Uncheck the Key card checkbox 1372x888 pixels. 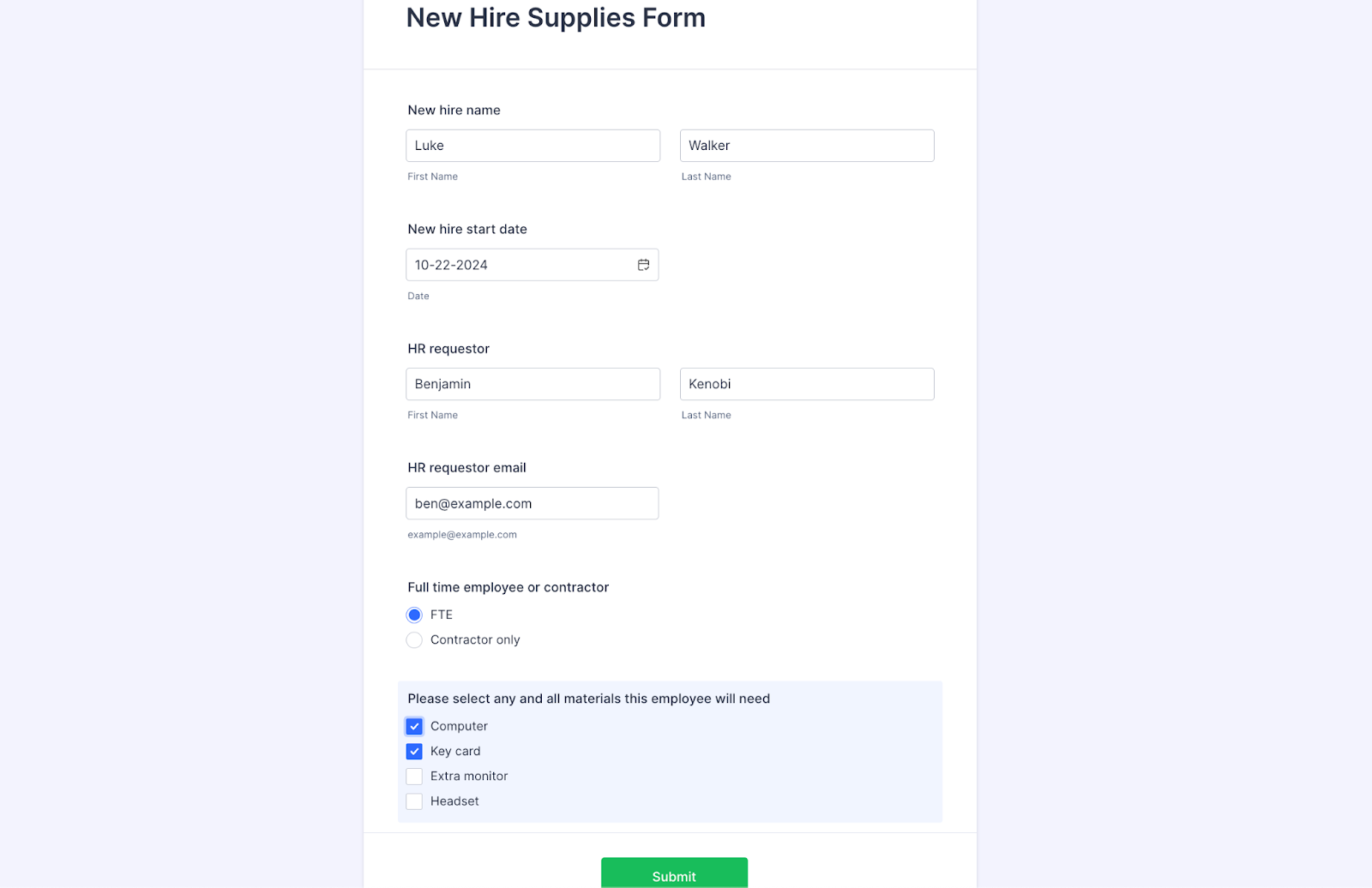pos(414,752)
